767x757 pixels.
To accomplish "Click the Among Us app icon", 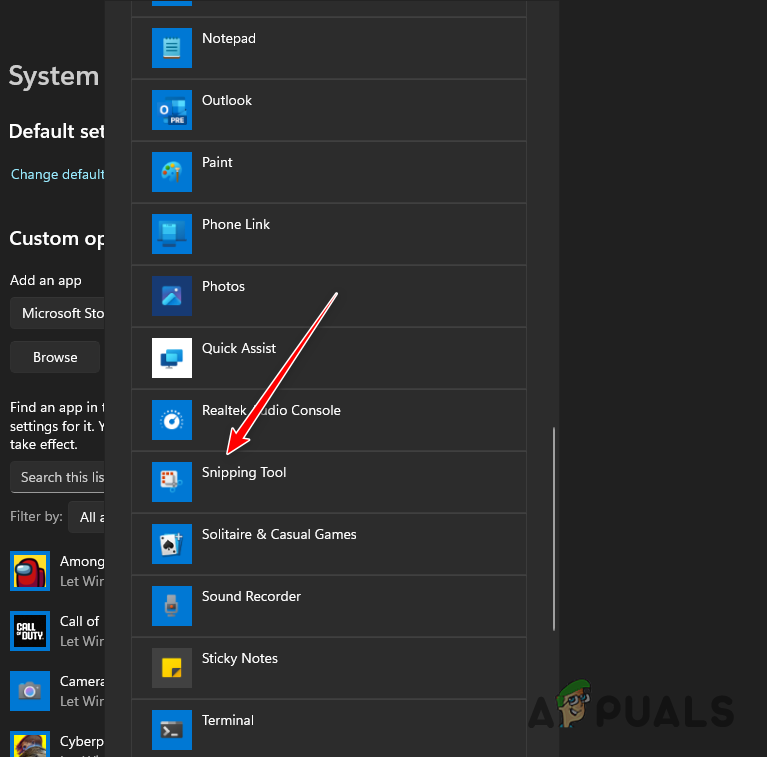I will click(x=30, y=571).
